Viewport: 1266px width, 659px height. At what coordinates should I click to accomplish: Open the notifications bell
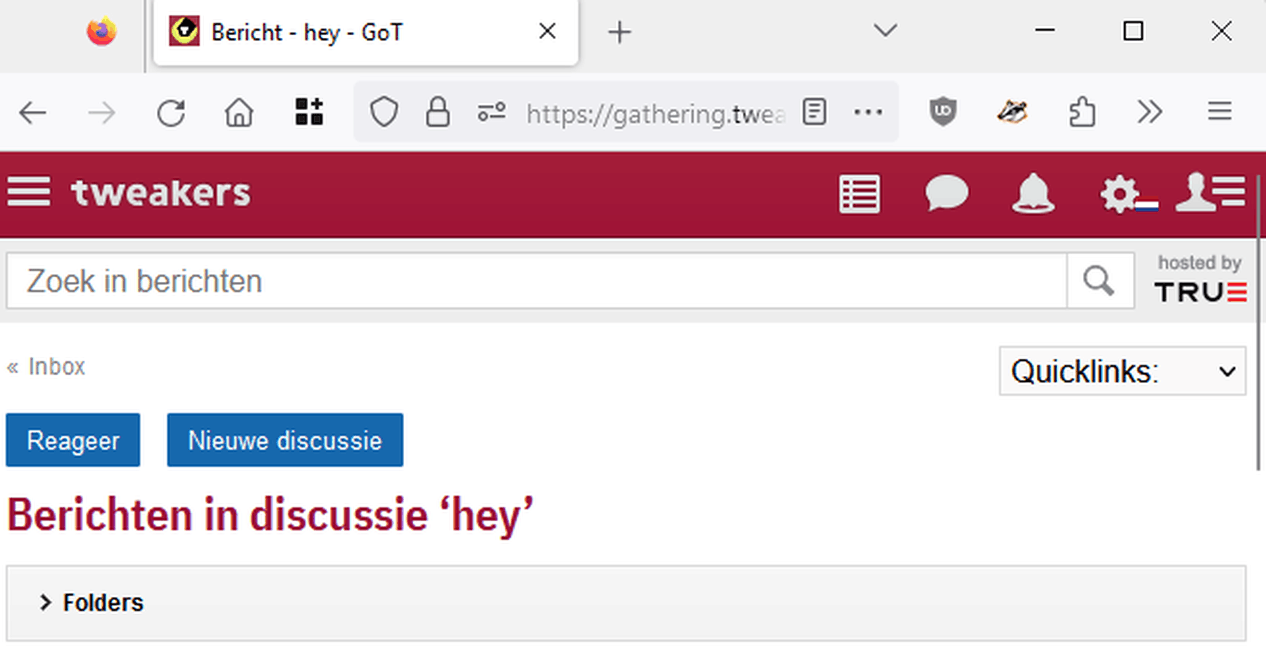1033,193
